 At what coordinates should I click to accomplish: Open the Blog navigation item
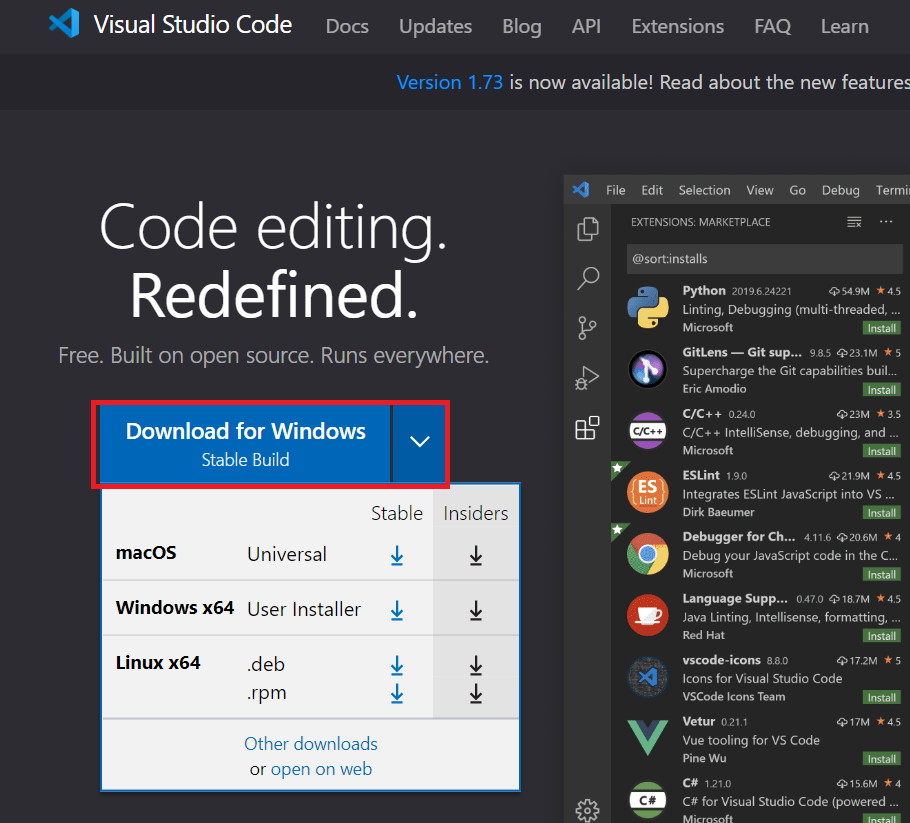click(x=522, y=26)
